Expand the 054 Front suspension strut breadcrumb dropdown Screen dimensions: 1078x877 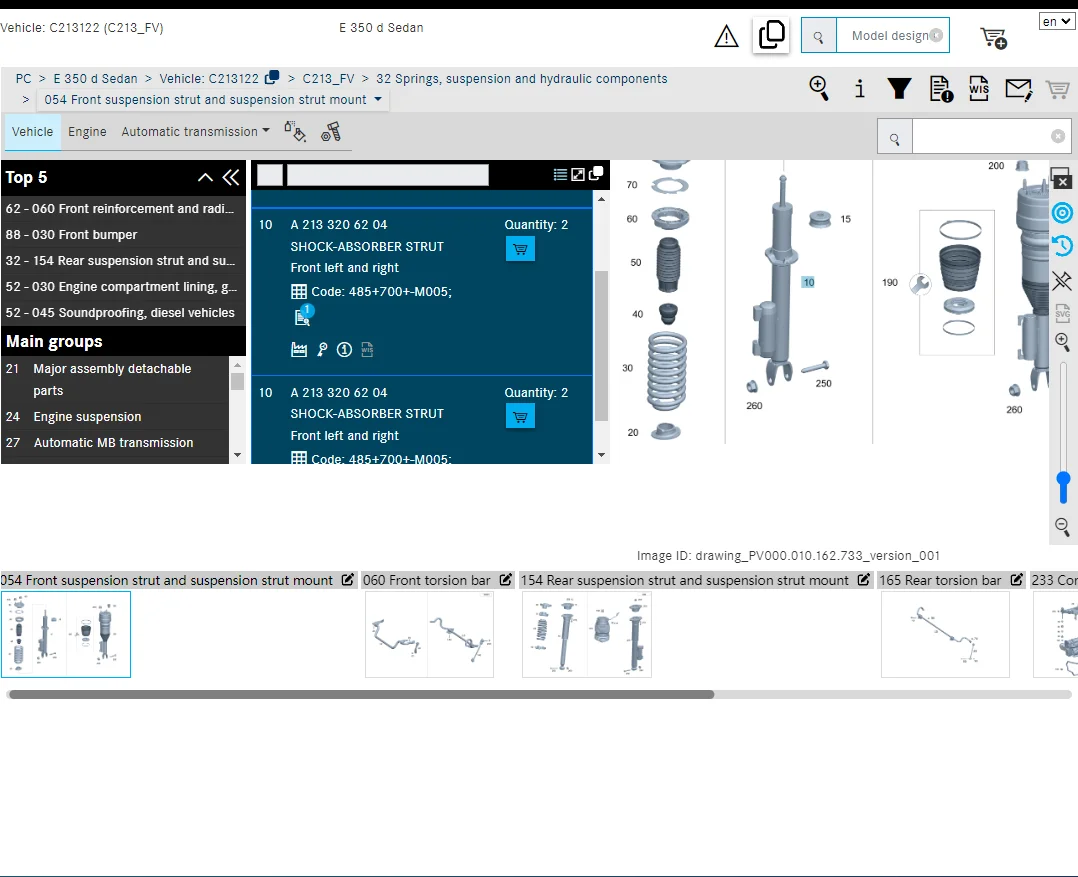tap(378, 100)
